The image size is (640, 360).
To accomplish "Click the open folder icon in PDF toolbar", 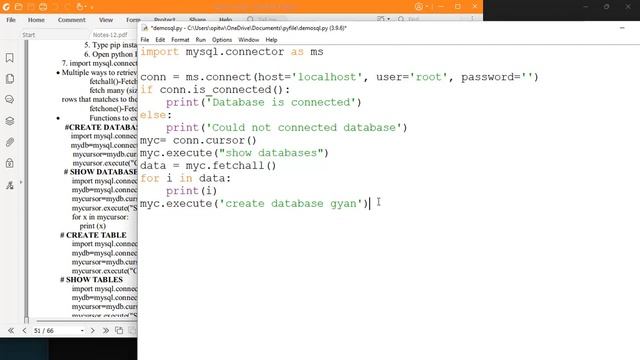I will click(18, 7).
